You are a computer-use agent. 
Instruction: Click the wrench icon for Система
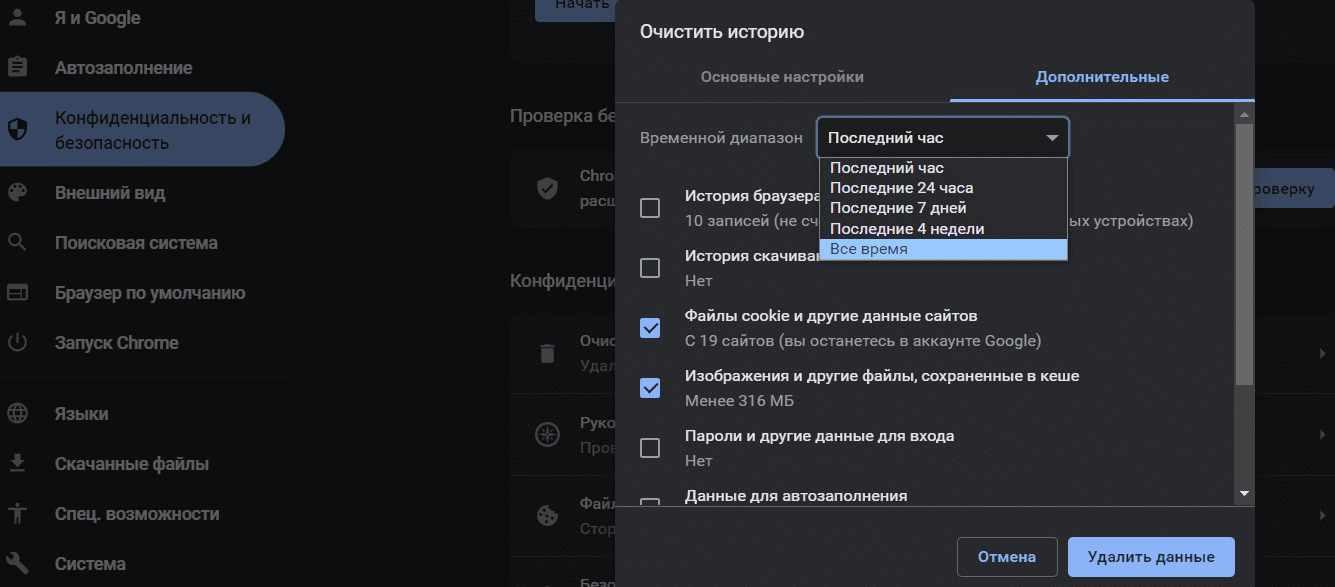point(17,564)
